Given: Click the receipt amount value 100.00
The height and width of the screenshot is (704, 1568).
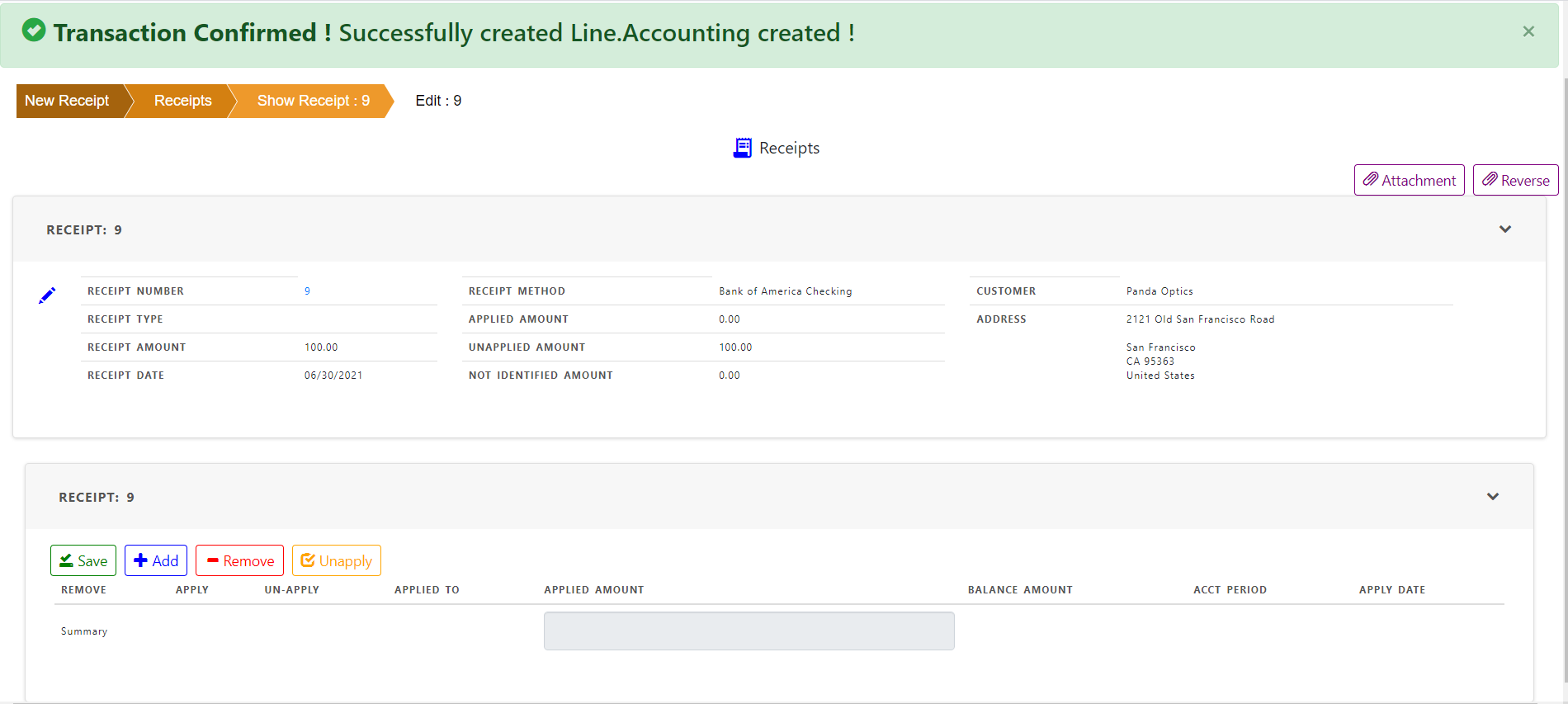Looking at the screenshot, I should click(x=321, y=347).
